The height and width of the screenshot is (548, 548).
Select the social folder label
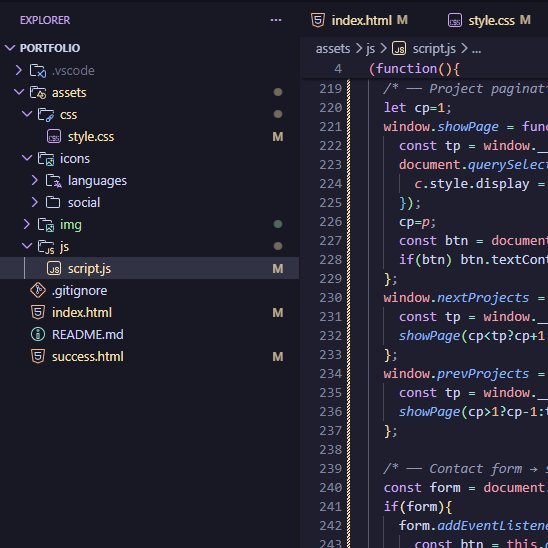84,202
